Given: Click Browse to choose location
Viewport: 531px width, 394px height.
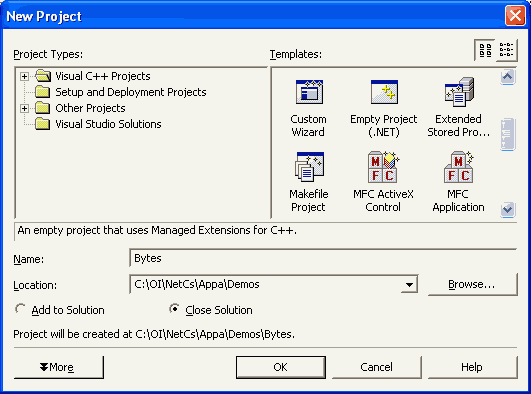Looking at the screenshot, I should click(x=472, y=285).
